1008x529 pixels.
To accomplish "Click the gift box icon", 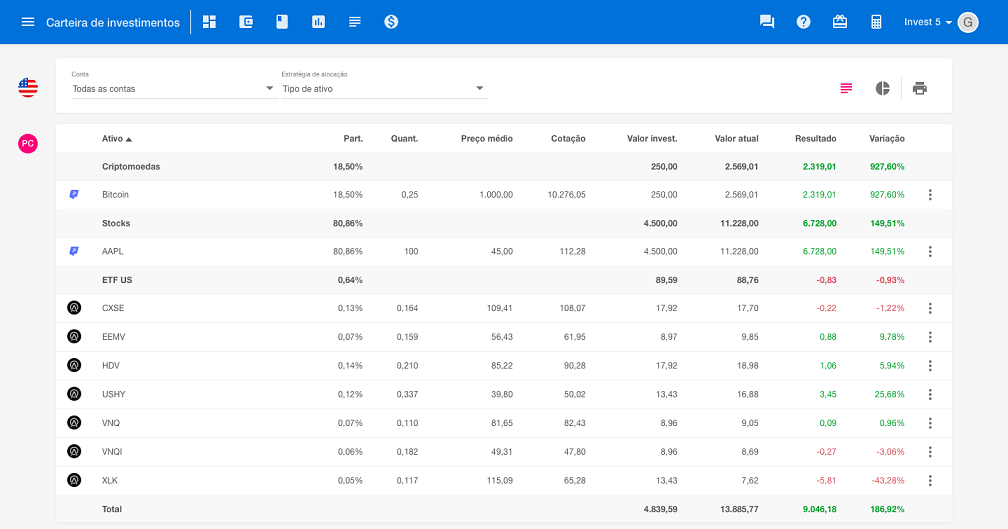I will pyautogui.click(x=840, y=22).
